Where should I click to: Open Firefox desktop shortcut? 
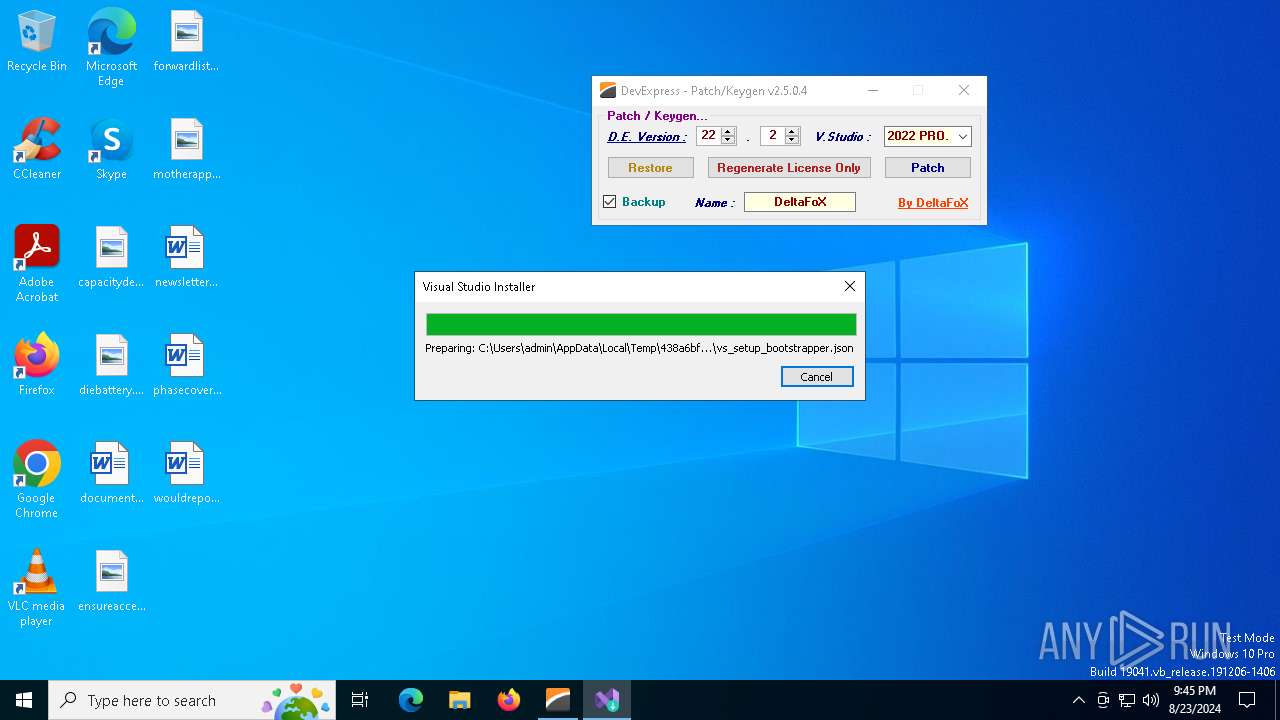point(37,366)
